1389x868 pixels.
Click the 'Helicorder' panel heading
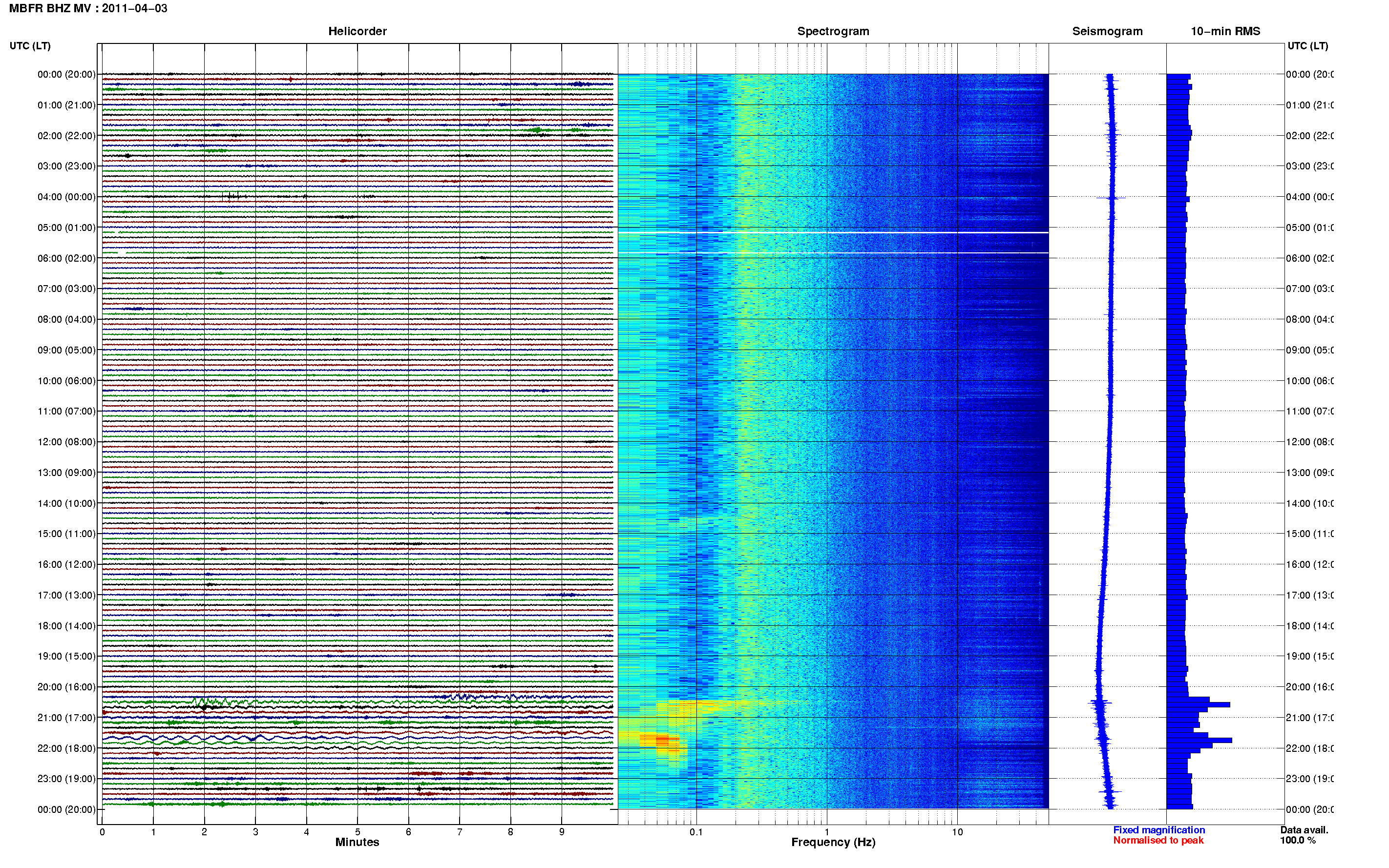357,31
